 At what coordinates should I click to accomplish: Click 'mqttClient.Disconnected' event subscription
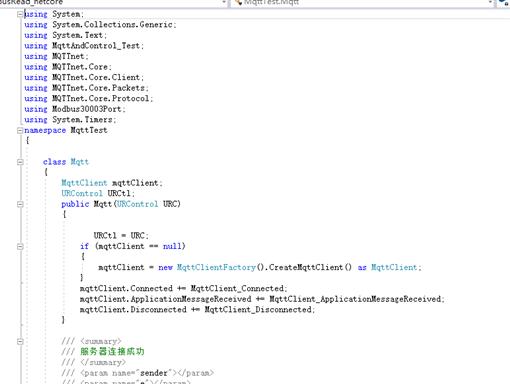(x=133, y=310)
